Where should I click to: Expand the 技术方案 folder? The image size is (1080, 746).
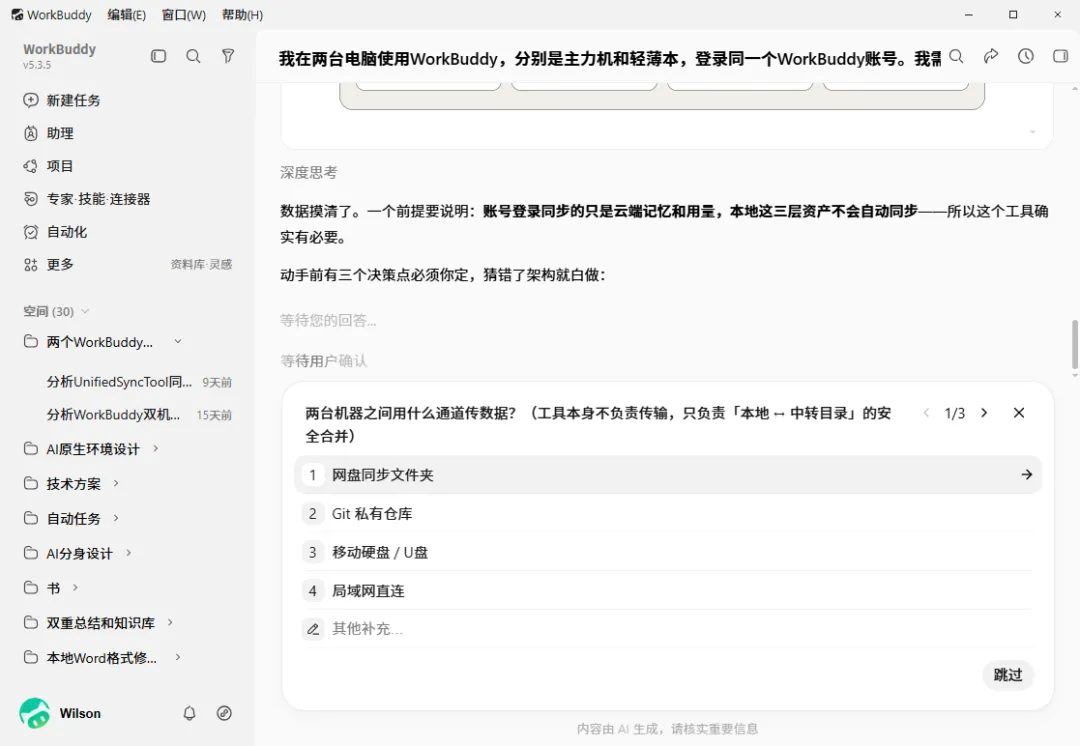click(116, 484)
